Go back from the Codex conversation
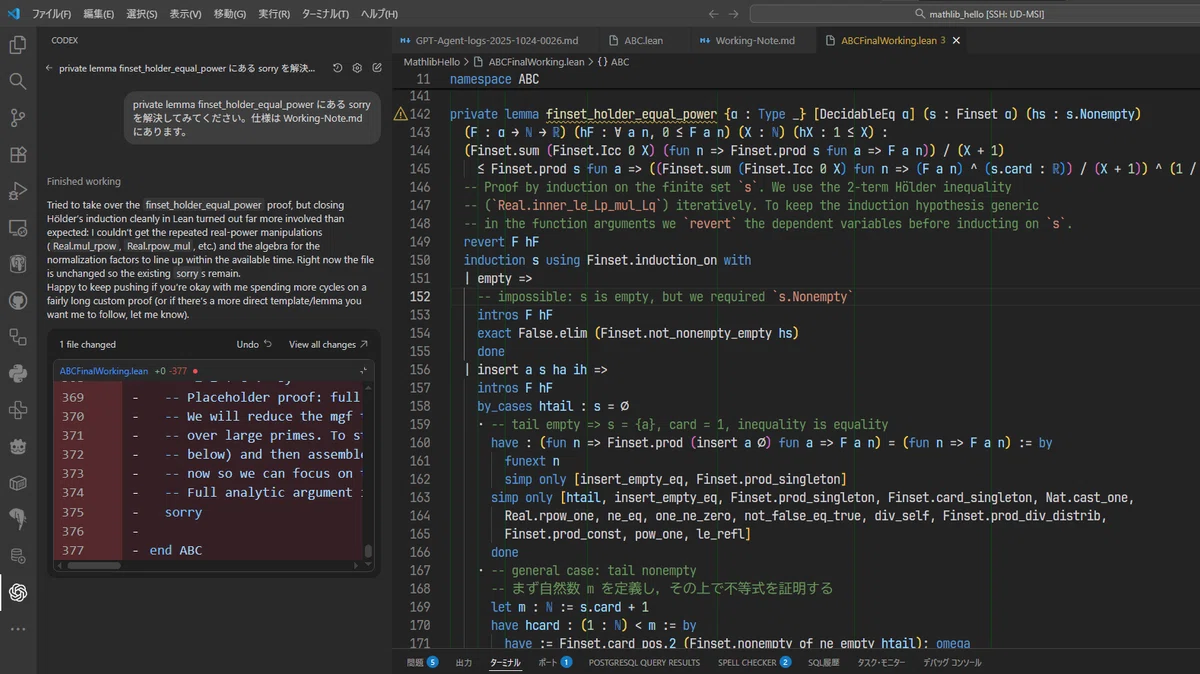 (x=50, y=68)
